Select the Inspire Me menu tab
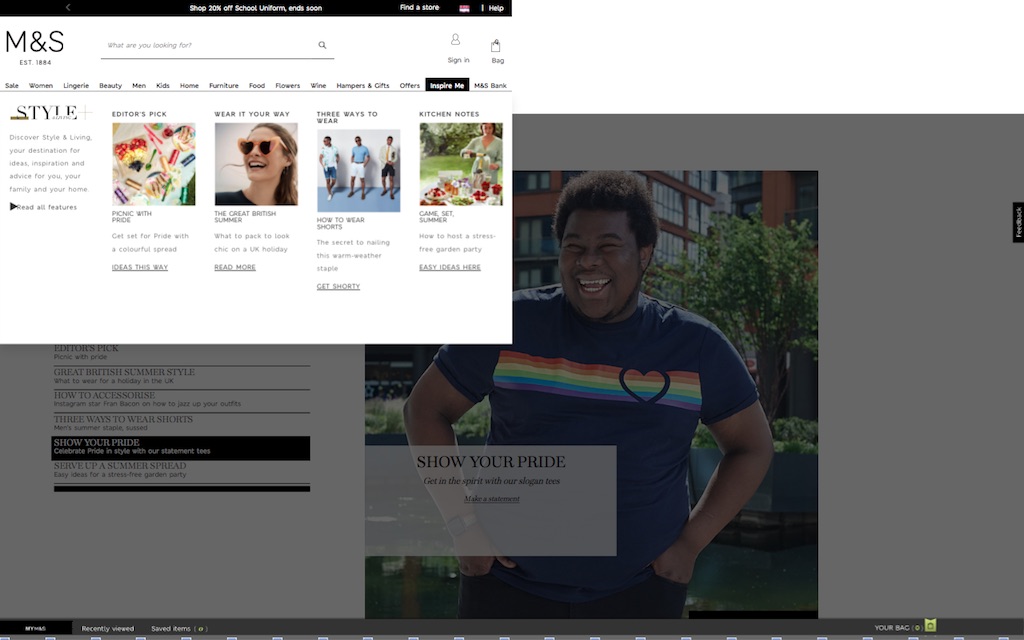The image size is (1024, 640). 447,86
